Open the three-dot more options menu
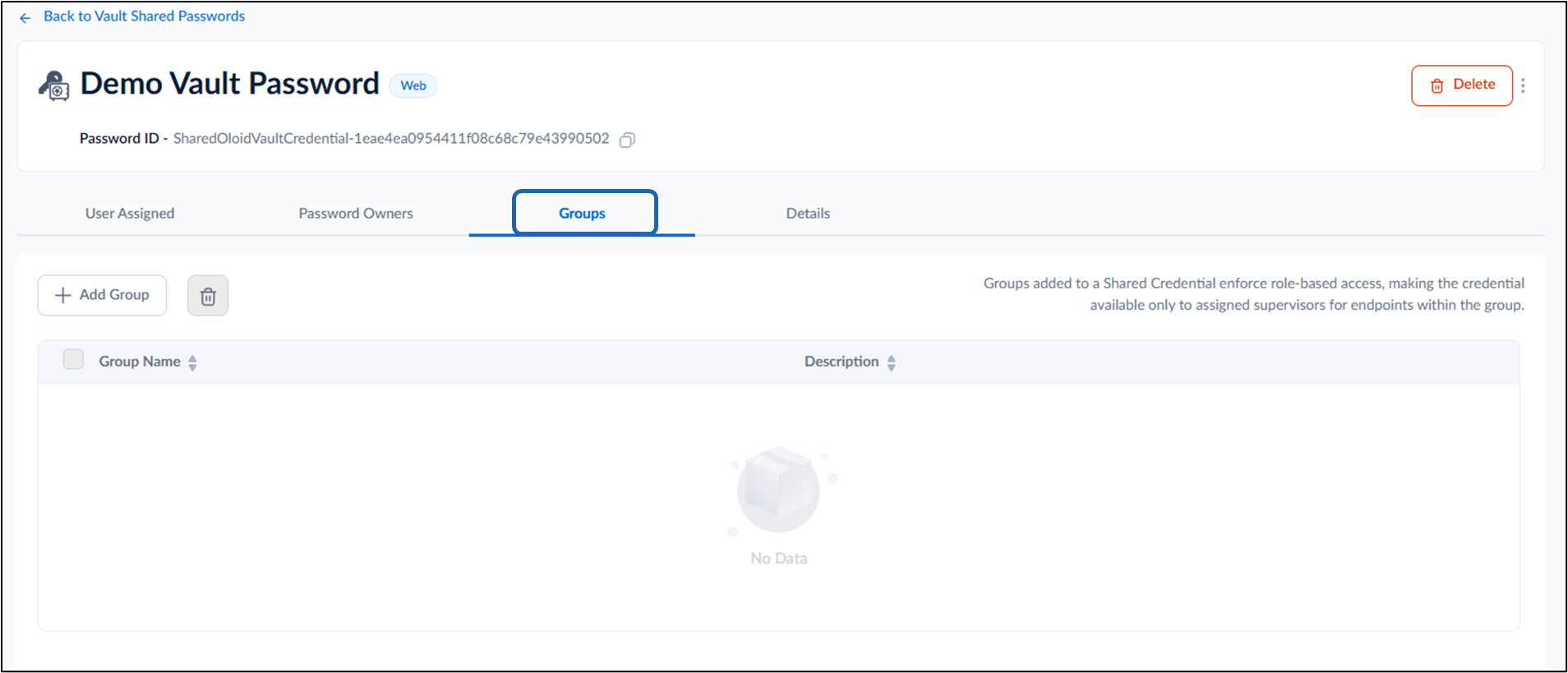This screenshot has height=673, width=1568. coord(1523,85)
